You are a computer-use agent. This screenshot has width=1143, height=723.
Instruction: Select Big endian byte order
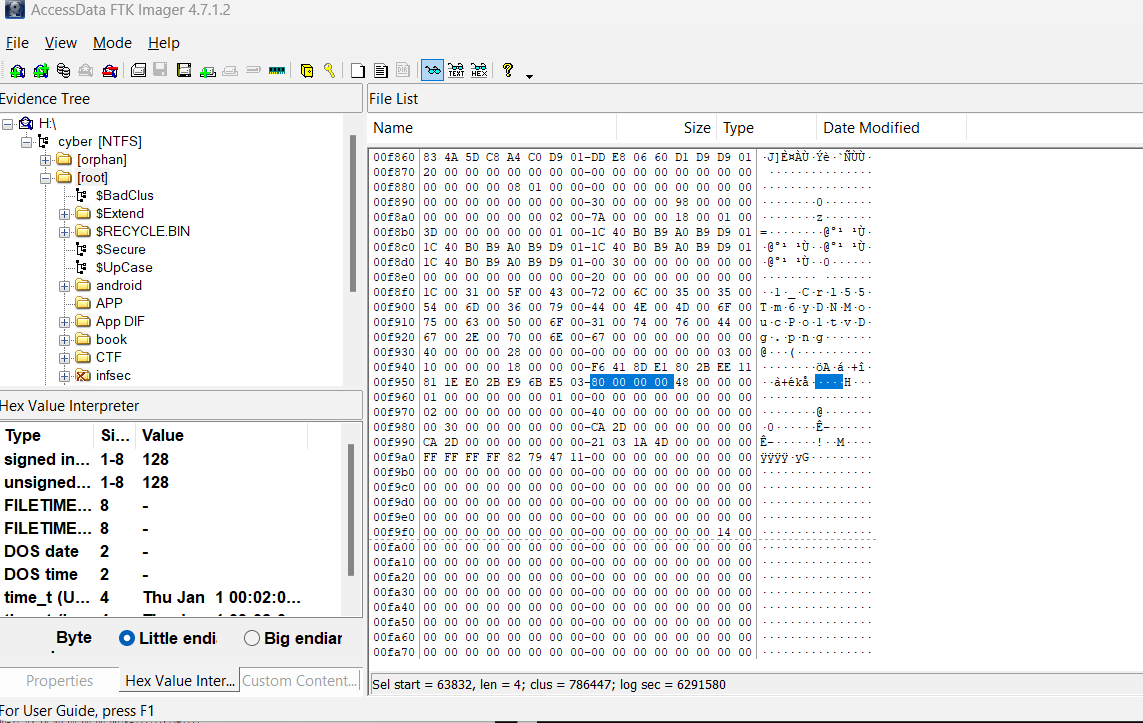tap(251, 638)
